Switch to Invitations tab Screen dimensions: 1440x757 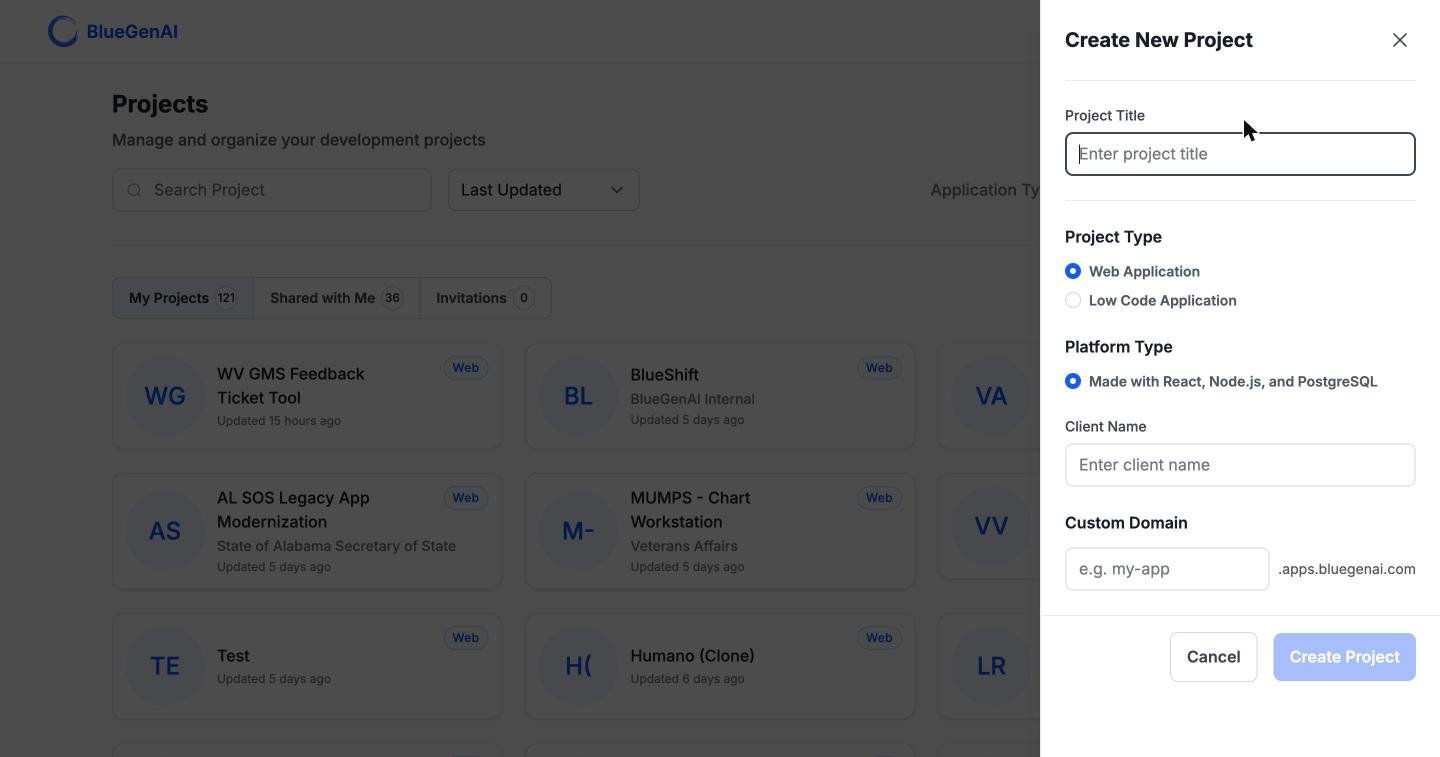click(486, 298)
